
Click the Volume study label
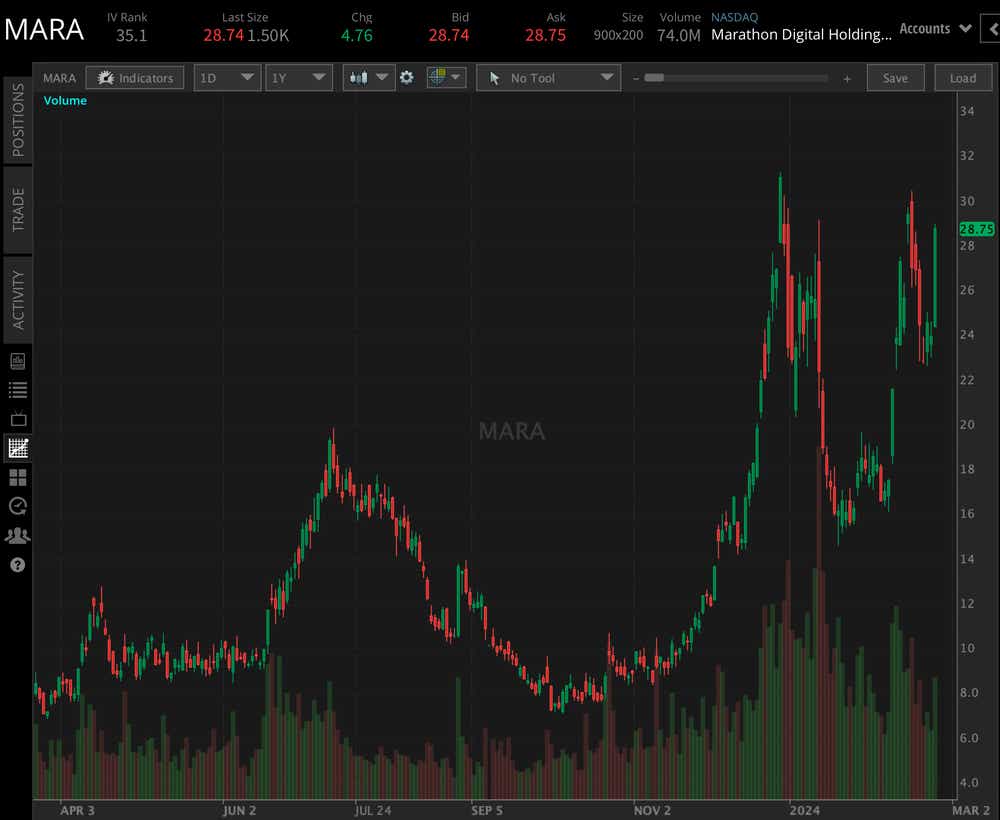tap(65, 101)
